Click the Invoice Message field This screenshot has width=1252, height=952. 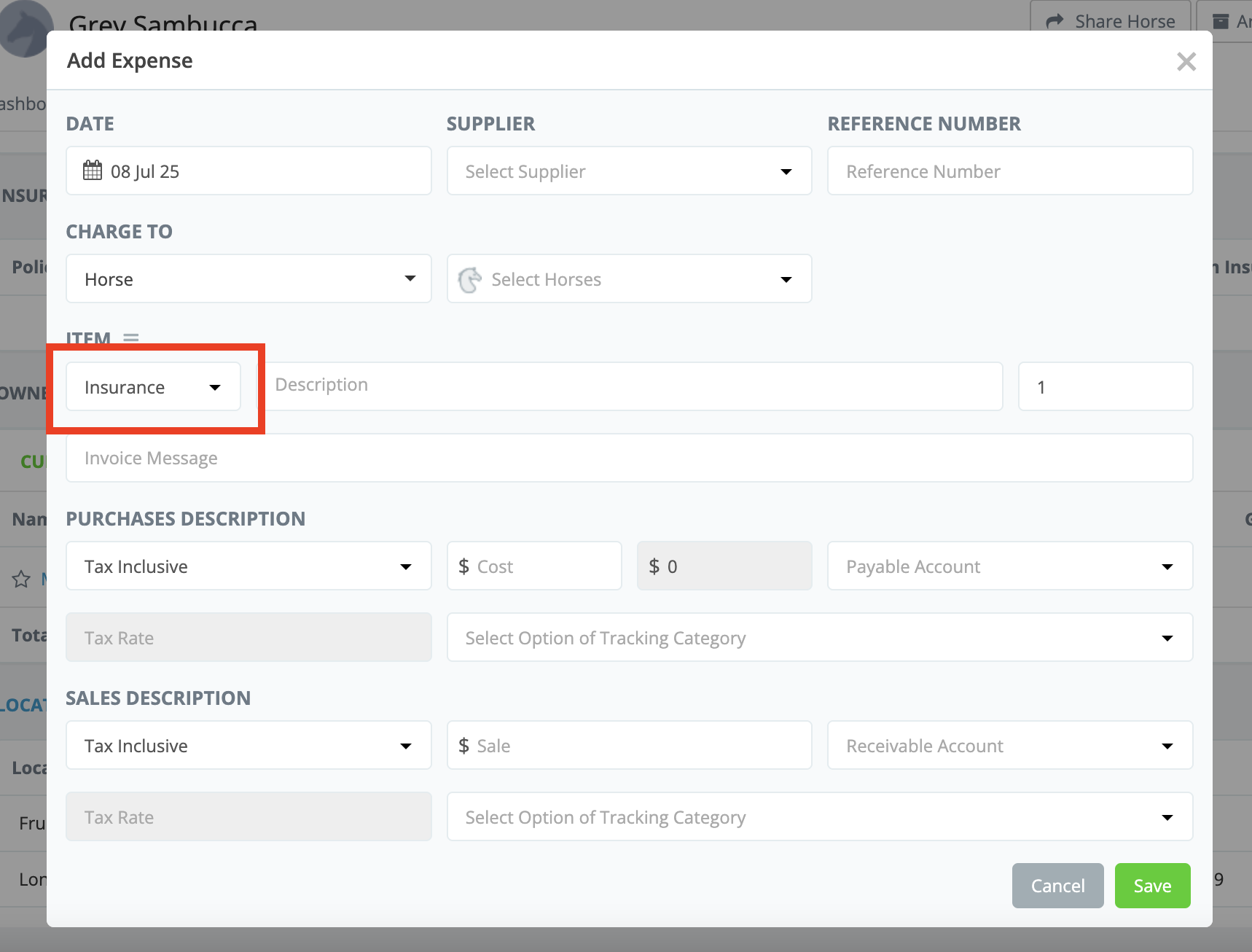click(629, 459)
